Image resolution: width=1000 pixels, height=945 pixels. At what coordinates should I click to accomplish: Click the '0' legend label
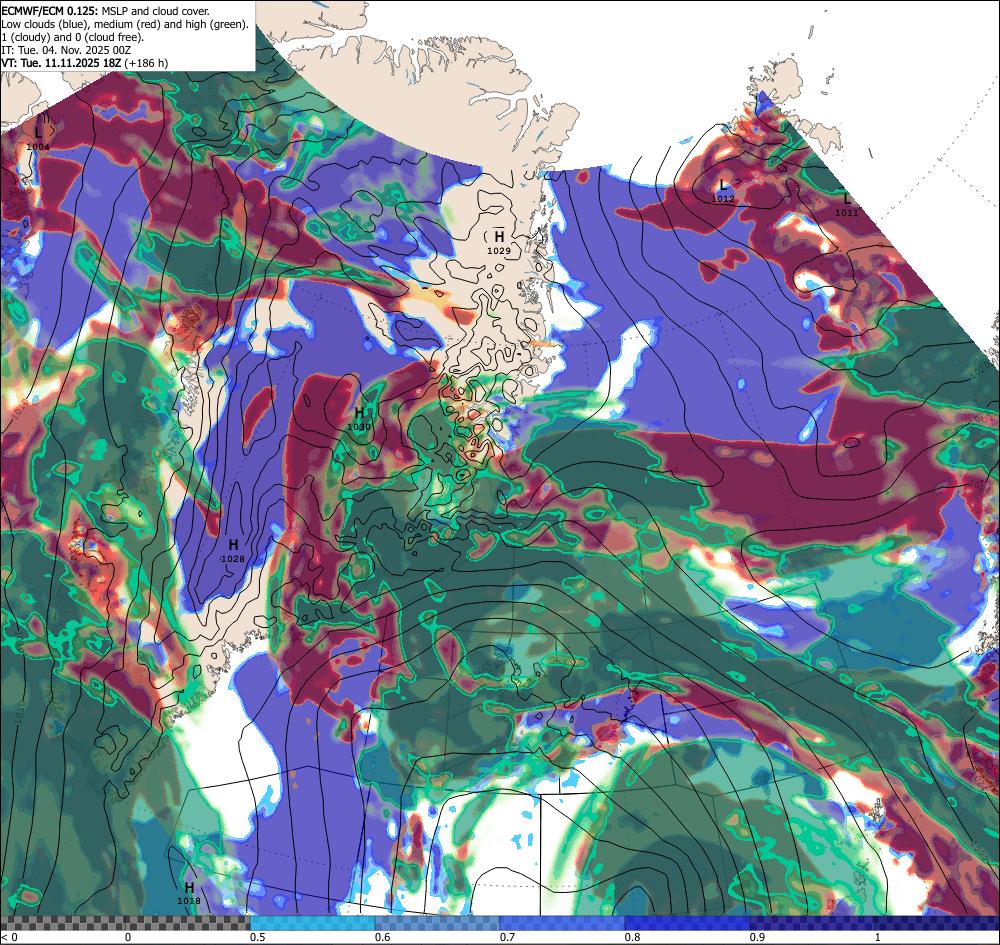tap(128, 937)
